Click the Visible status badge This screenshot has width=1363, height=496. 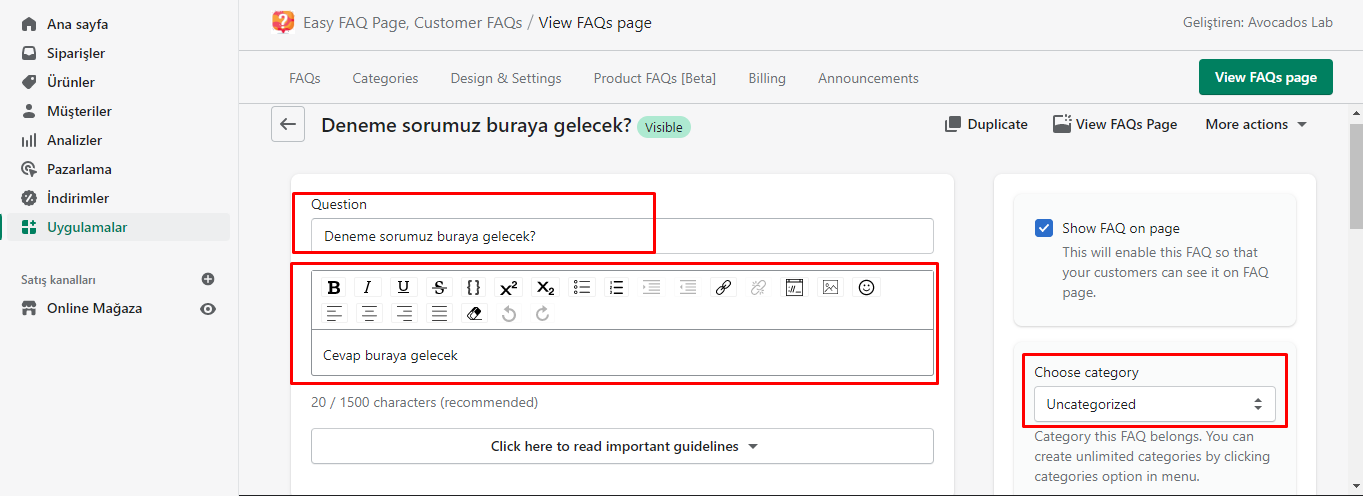coord(664,127)
